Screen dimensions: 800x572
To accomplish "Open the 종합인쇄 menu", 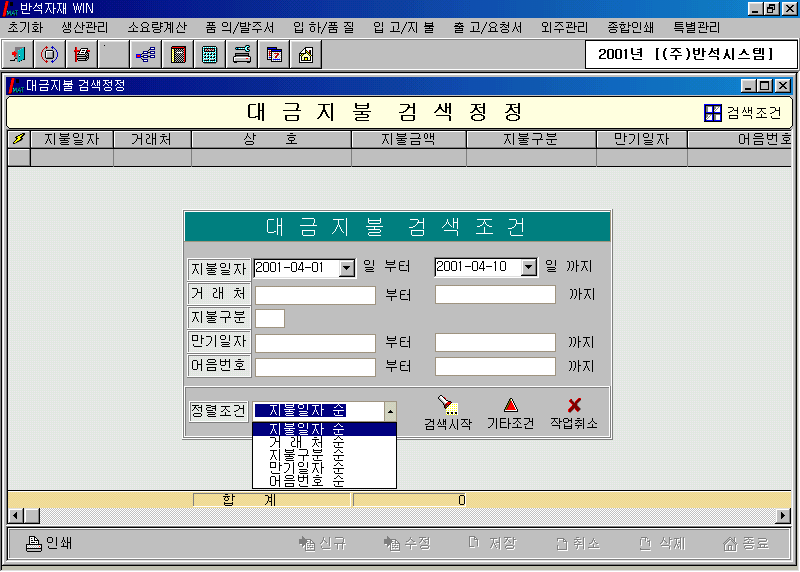I will (x=631, y=28).
